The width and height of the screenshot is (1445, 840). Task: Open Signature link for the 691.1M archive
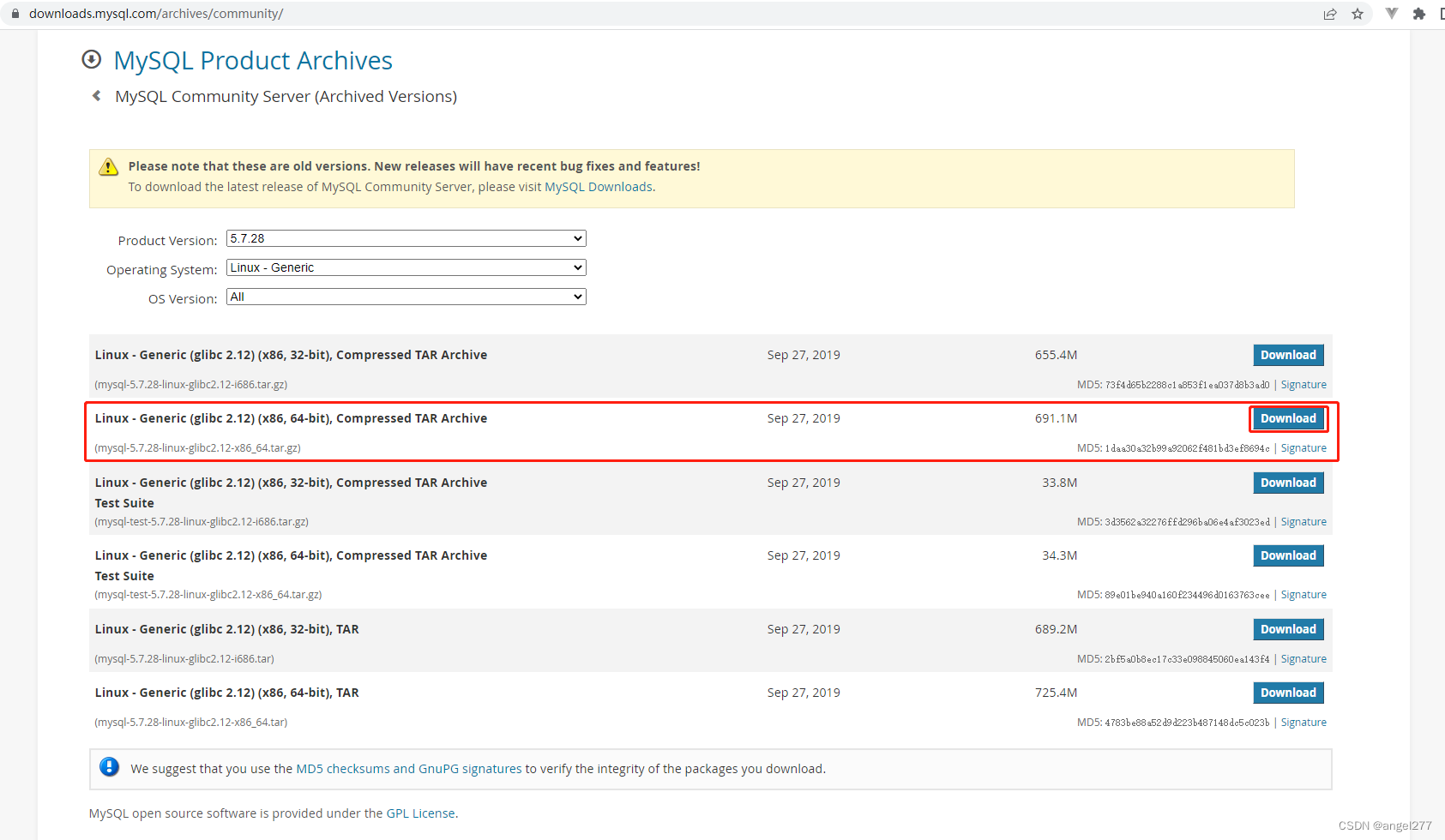coord(1304,448)
